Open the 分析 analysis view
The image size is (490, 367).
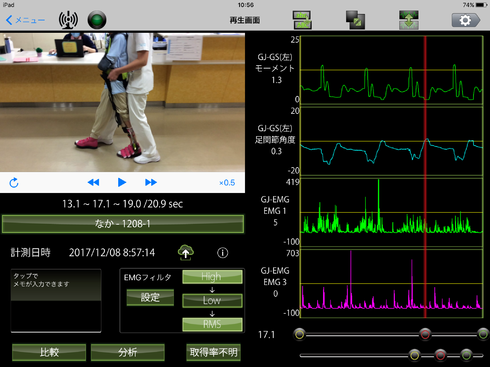[x=128, y=352]
